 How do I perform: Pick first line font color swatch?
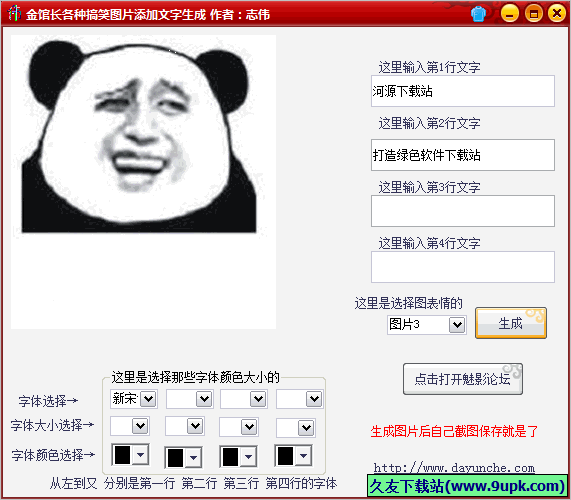pos(122,455)
